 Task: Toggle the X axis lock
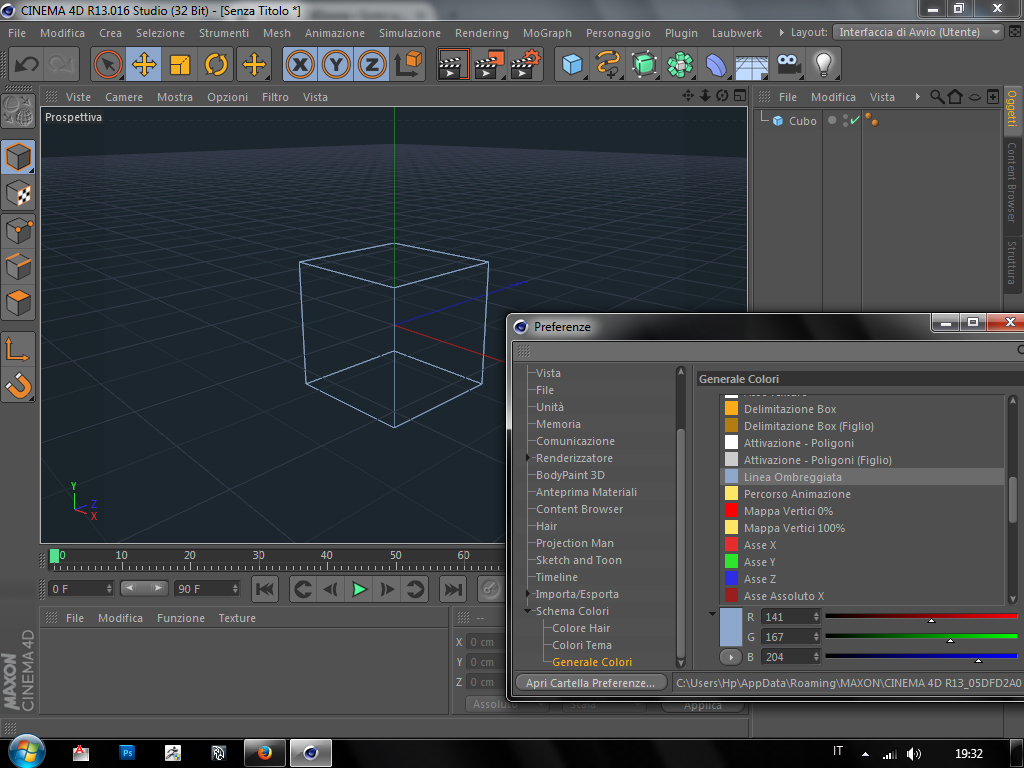[300, 65]
